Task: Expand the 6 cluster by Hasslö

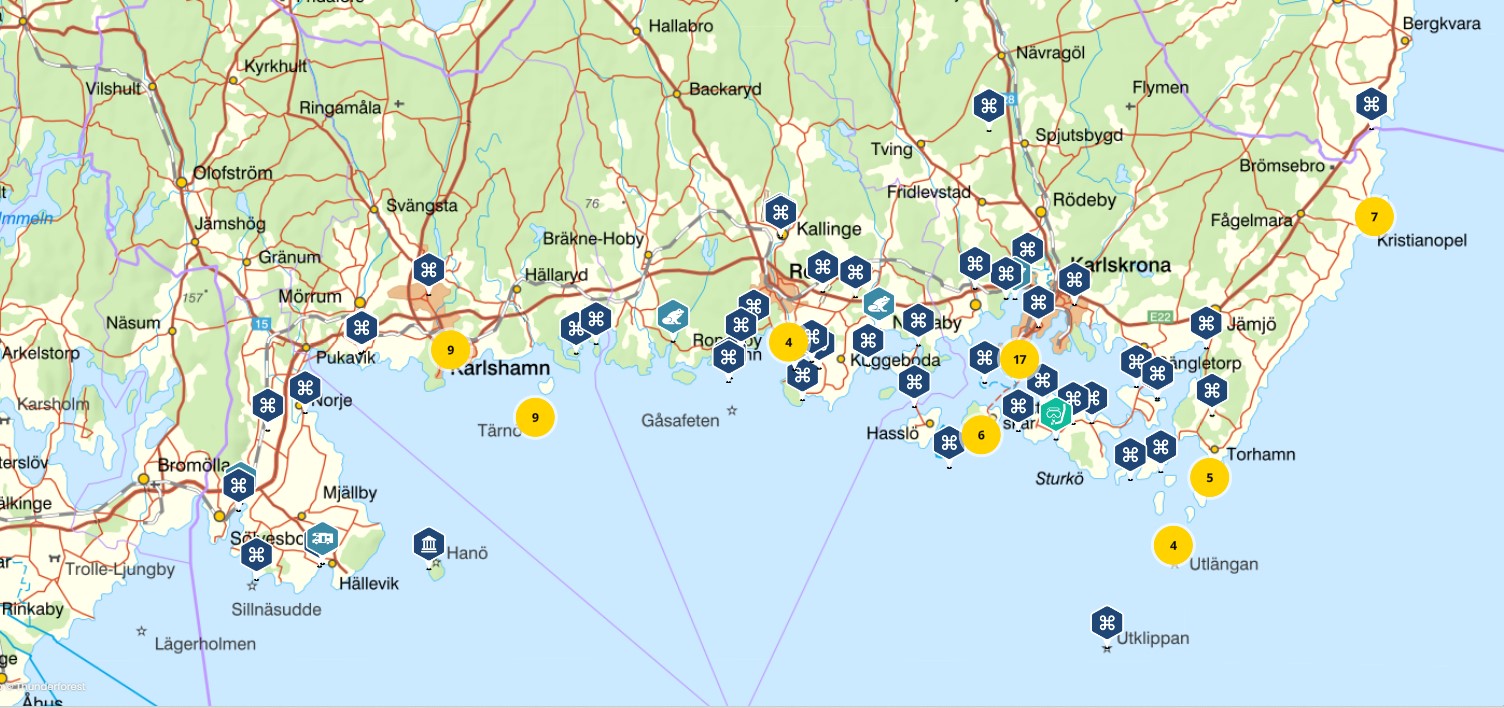Action: pos(981,435)
